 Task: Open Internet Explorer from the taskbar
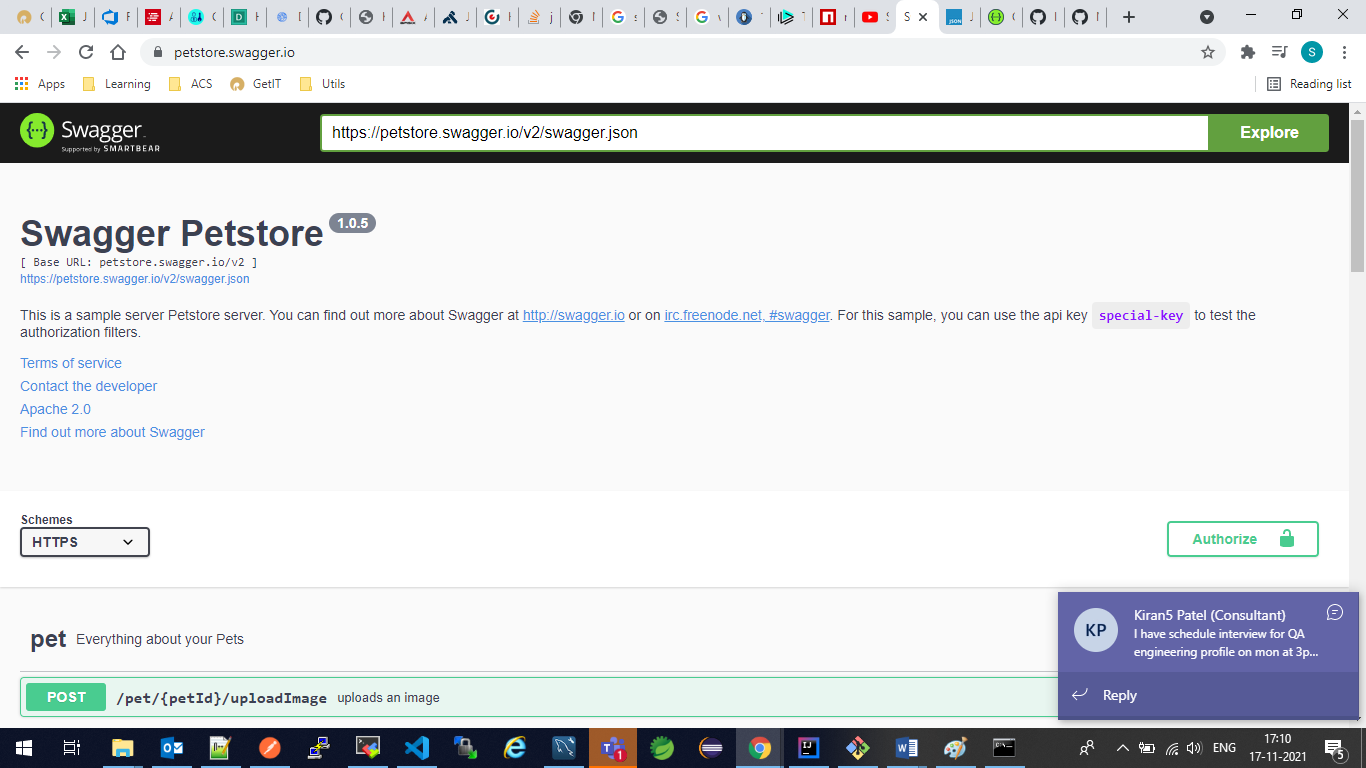[x=514, y=747]
